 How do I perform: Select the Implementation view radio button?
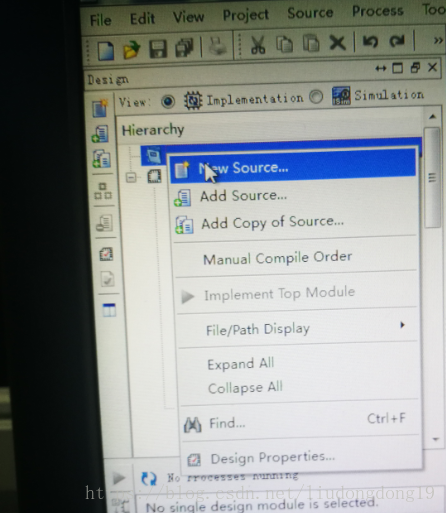click(168, 101)
